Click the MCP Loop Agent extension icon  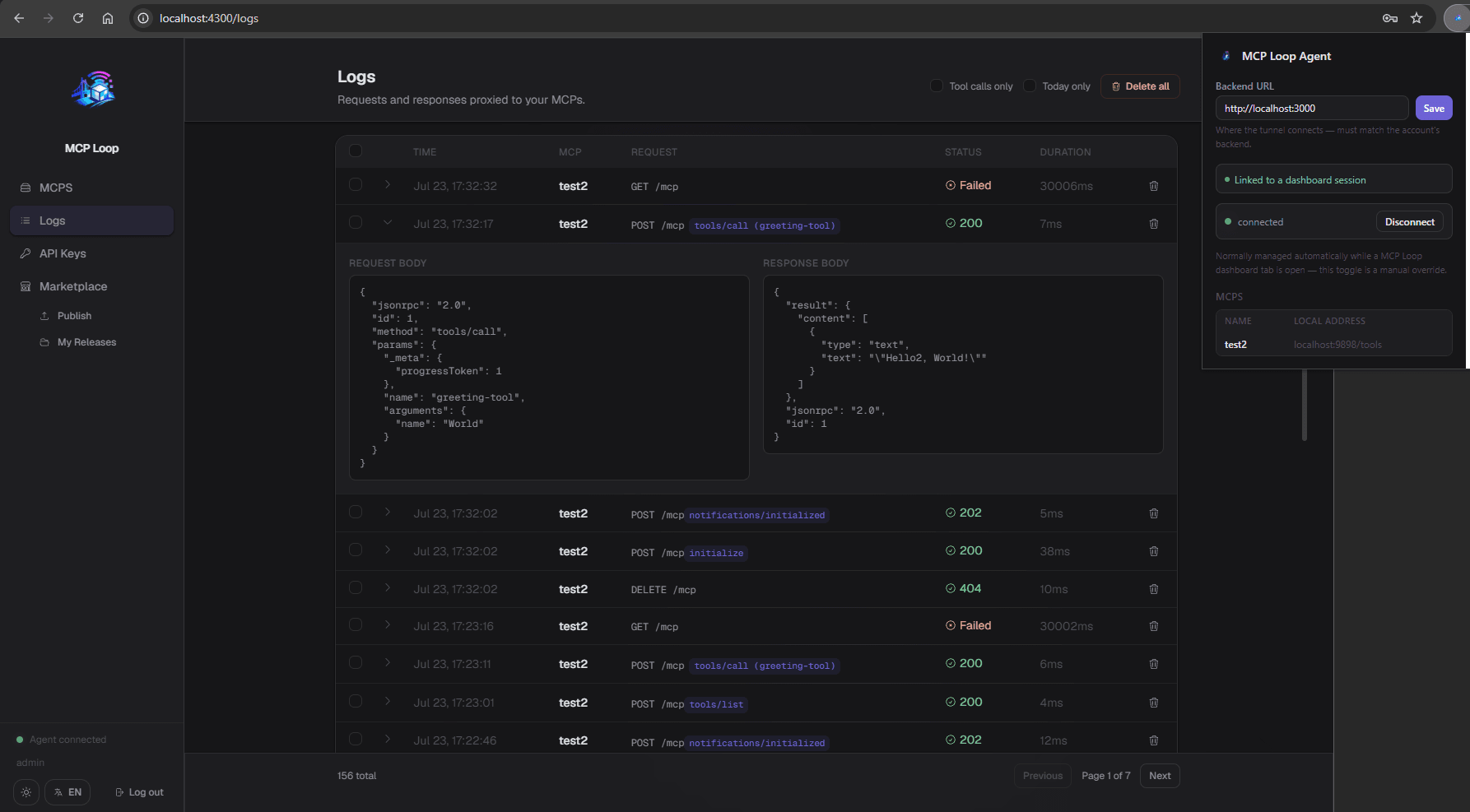pos(1457,18)
